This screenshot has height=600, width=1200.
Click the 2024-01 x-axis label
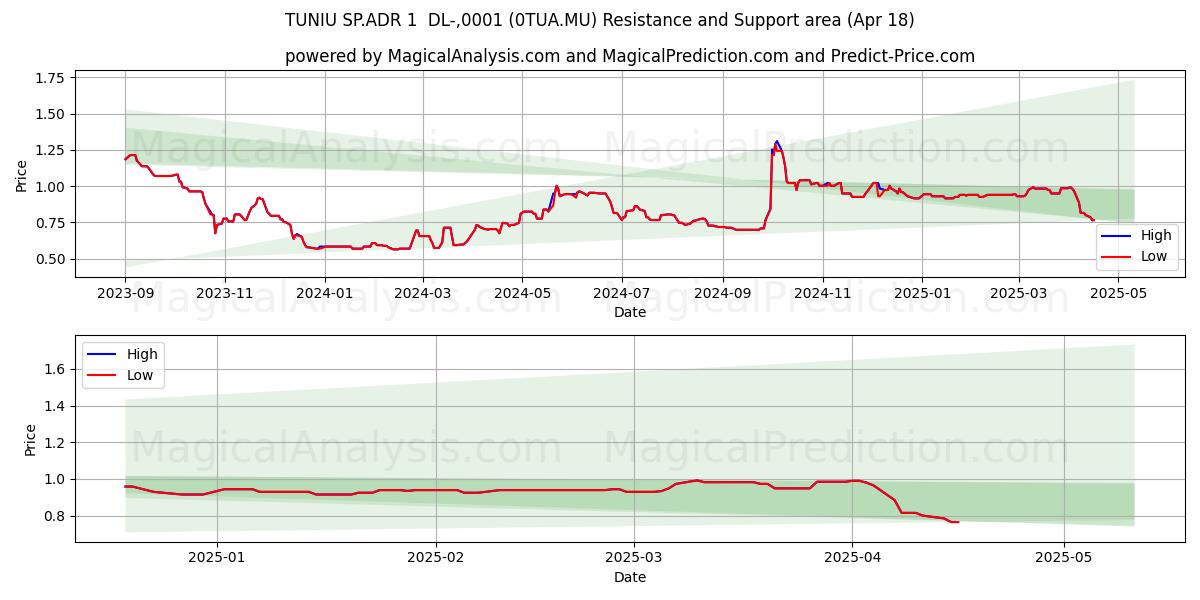pyautogui.click(x=323, y=294)
